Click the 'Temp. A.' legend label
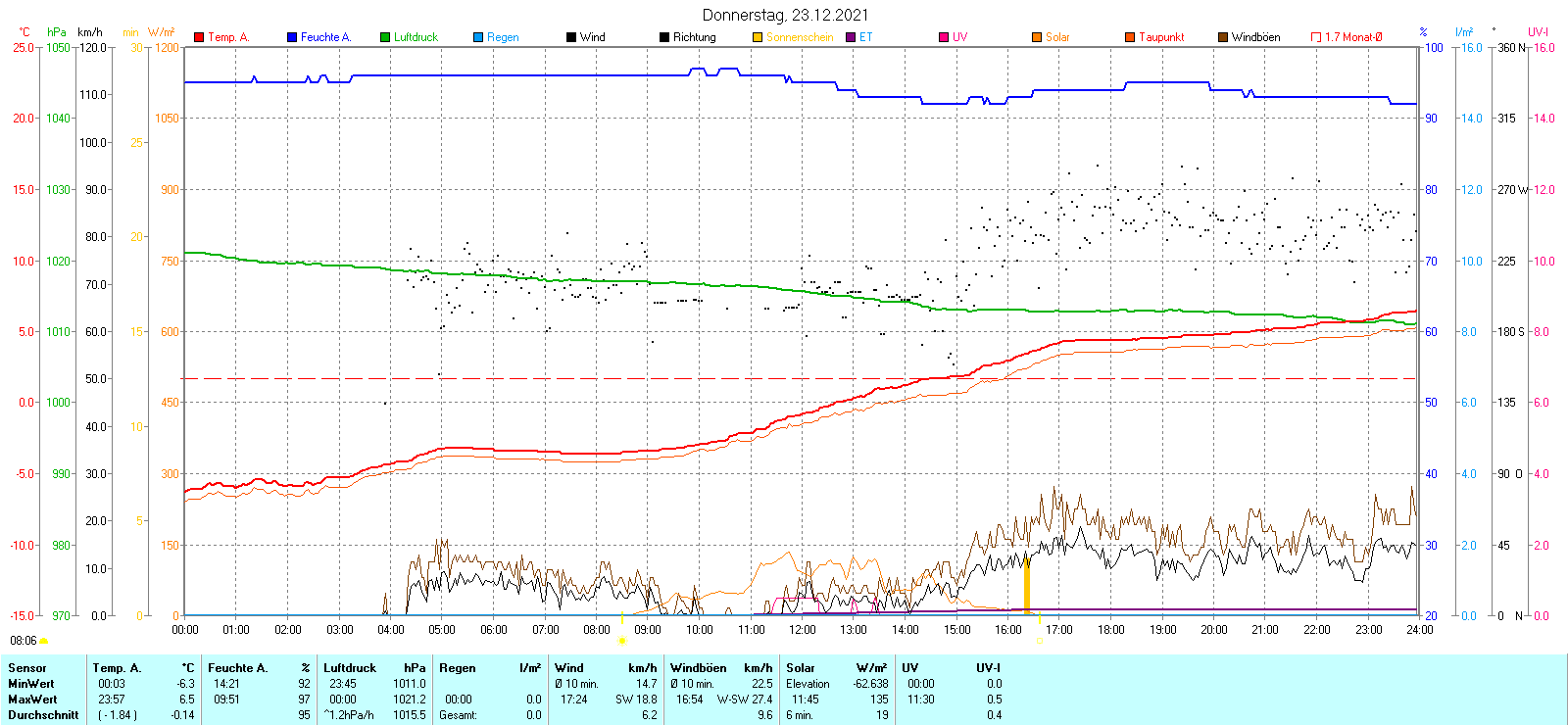The width and height of the screenshot is (1568, 725). 228,37
